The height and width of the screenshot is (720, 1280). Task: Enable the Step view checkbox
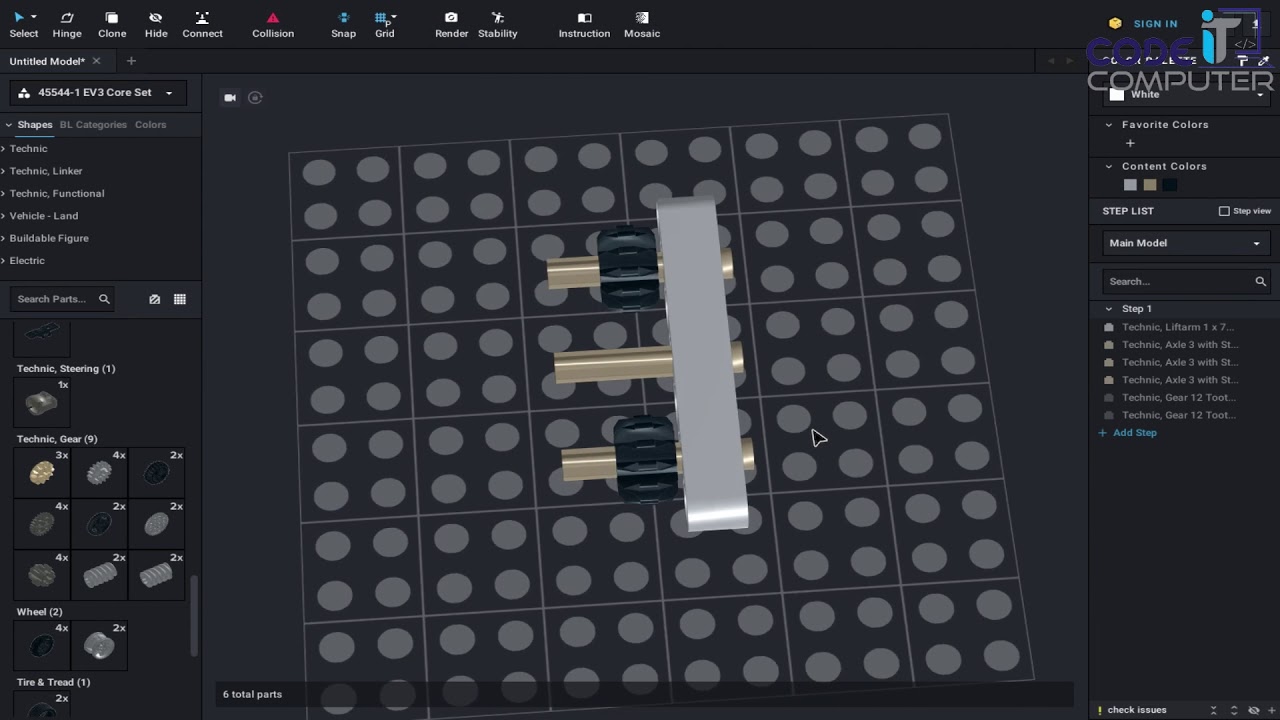1224,211
